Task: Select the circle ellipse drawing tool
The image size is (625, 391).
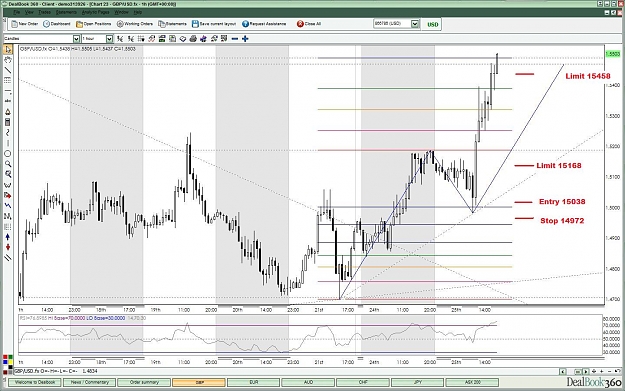Action: pos(8,153)
